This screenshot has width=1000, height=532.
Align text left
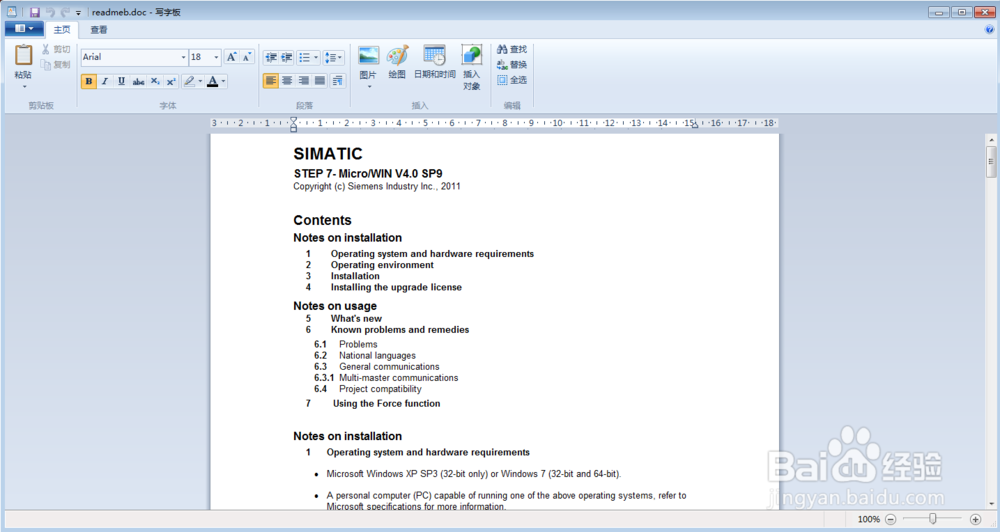pyautogui.click(x=271, y=80)
